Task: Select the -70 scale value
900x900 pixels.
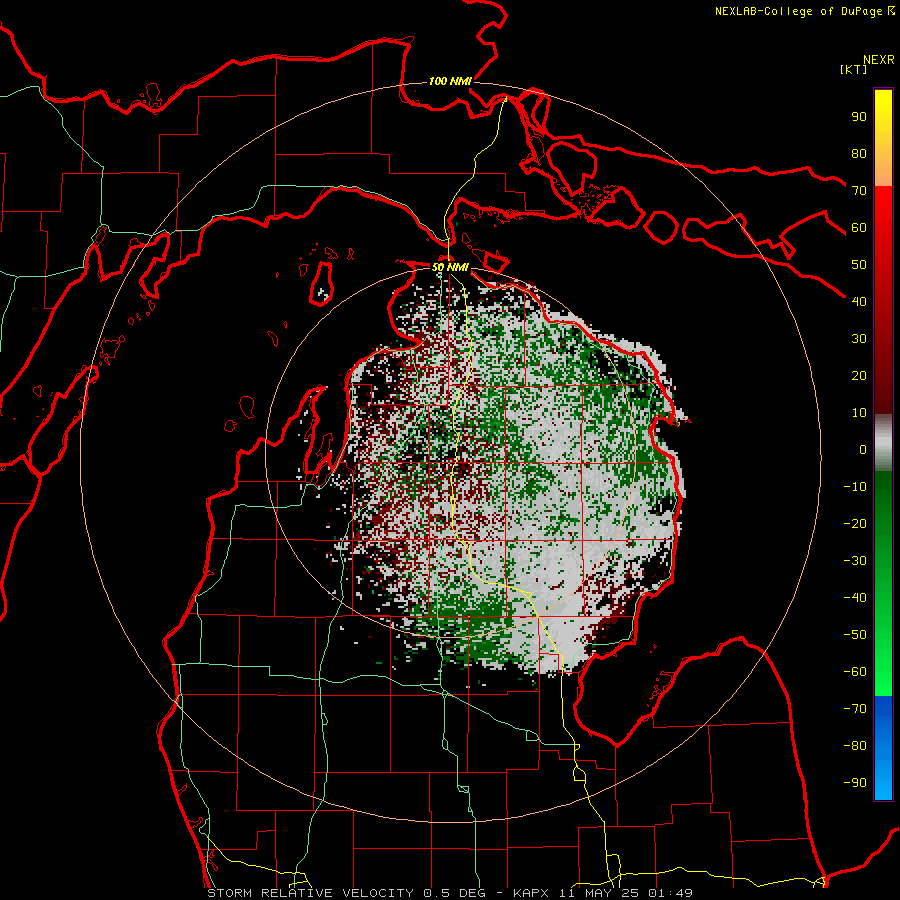Action: coord(855,709)
